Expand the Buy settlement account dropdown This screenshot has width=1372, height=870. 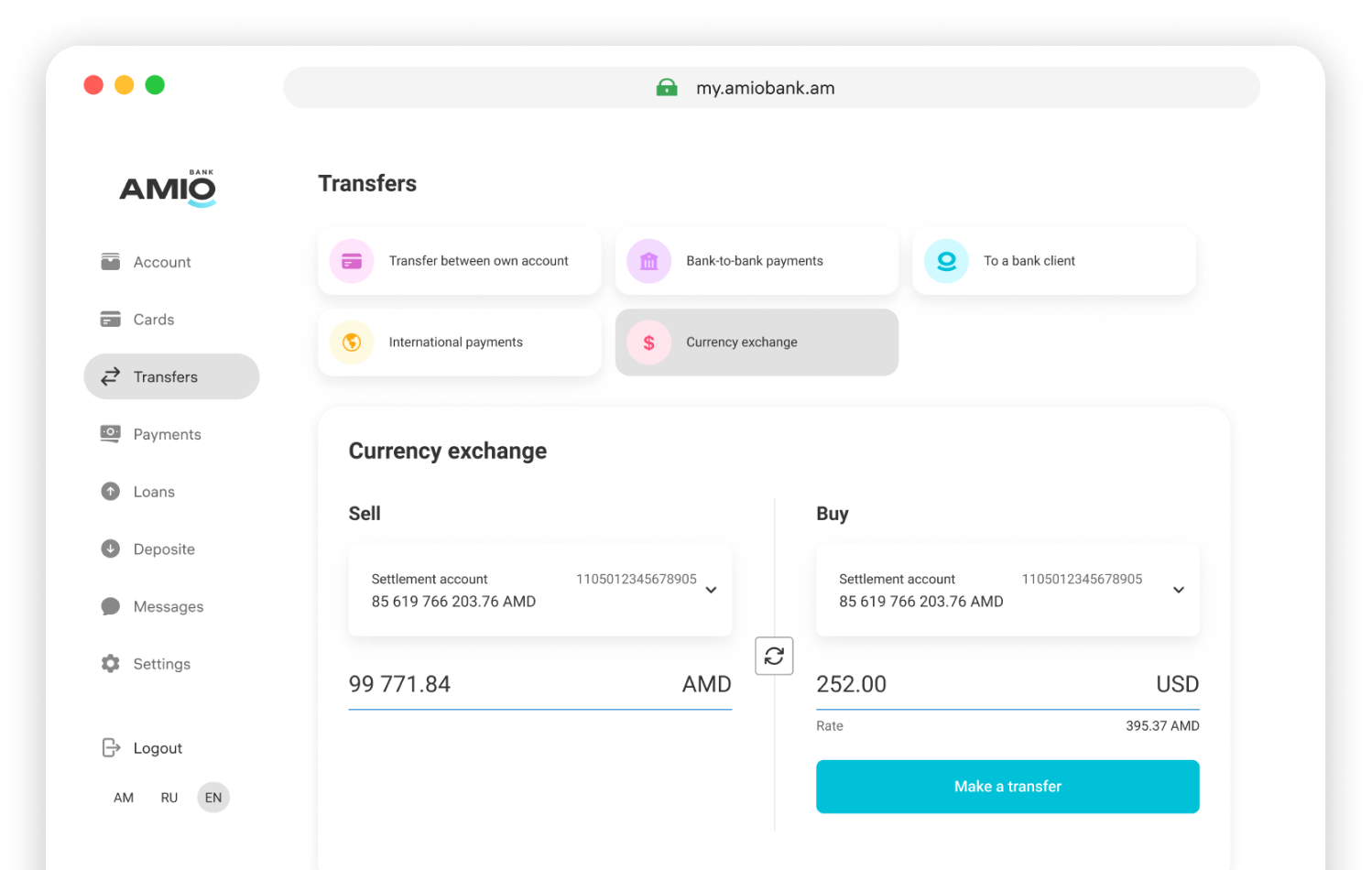click(1178, 591)
